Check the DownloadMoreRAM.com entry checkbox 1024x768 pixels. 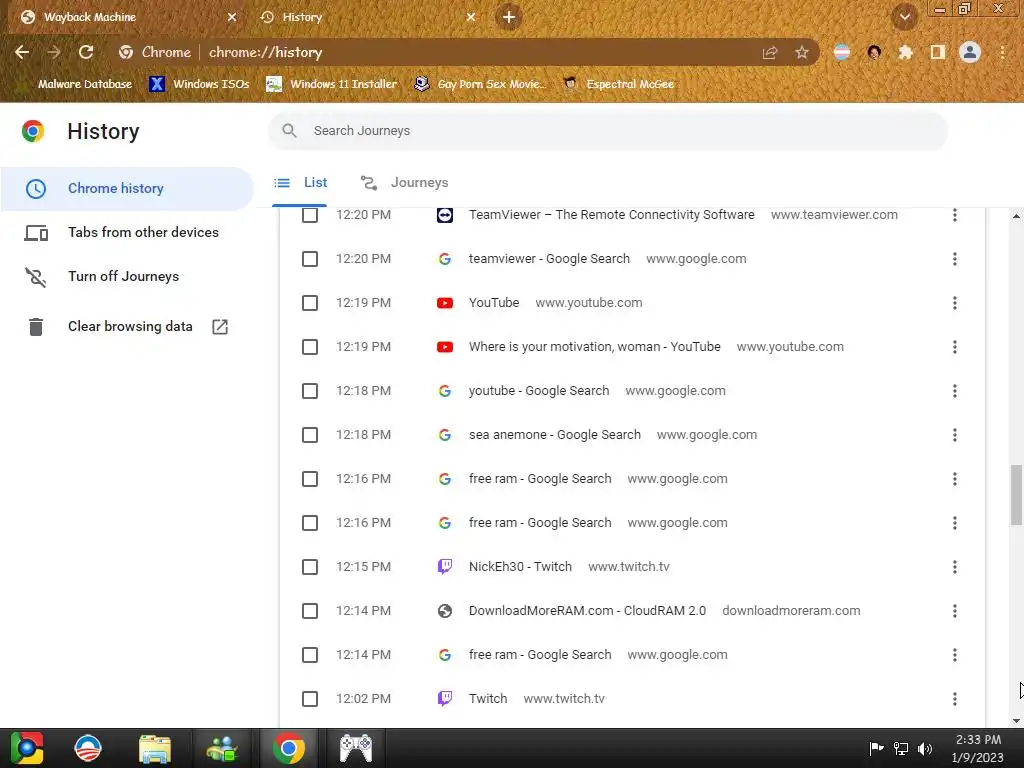310,611
